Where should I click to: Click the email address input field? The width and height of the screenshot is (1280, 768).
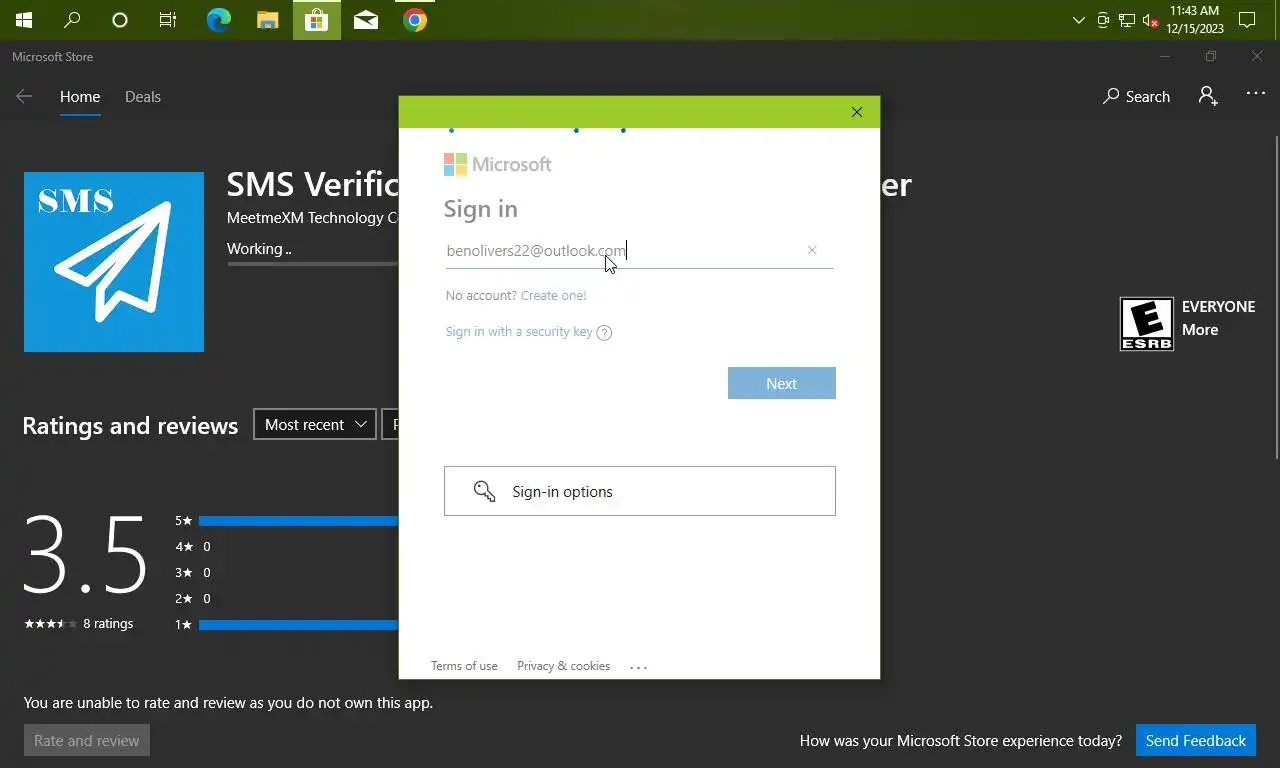(x=639, y=251)
